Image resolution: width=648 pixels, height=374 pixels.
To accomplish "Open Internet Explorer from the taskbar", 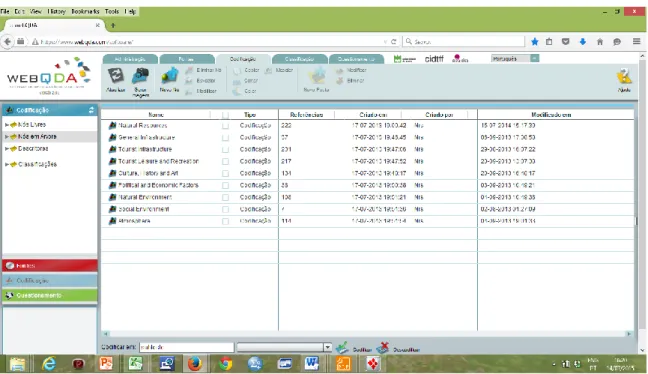I will tap(49, 364).
